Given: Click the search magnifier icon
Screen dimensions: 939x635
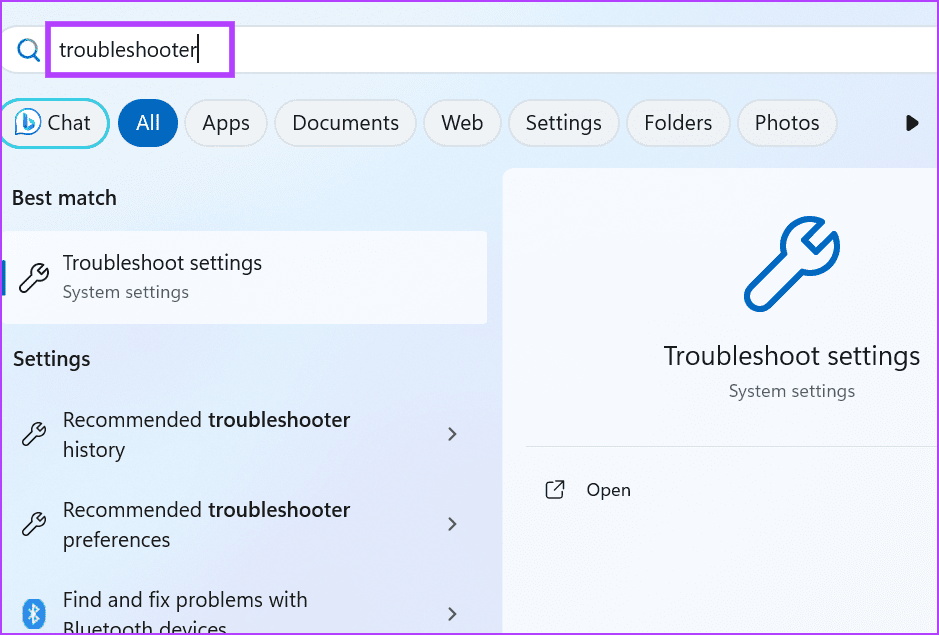Looking at the screenshot, I should pos(28,50).
